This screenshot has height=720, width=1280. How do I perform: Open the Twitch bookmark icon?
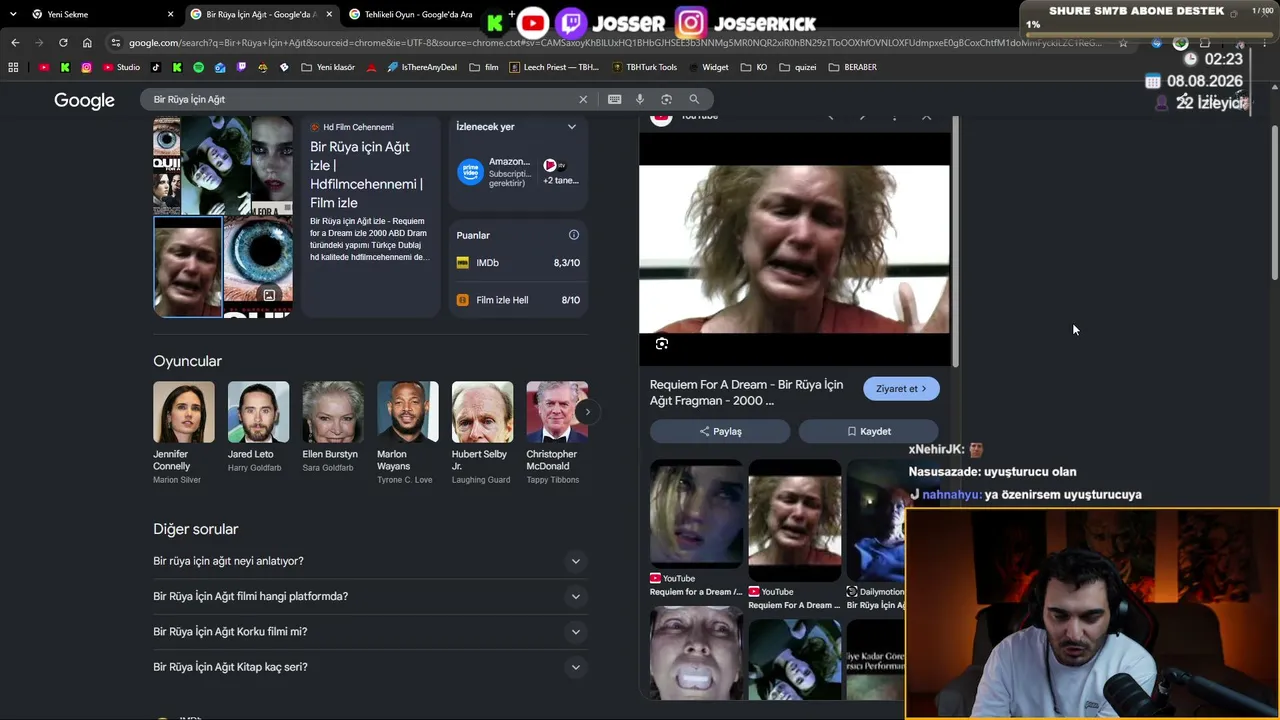coord(241,67)
